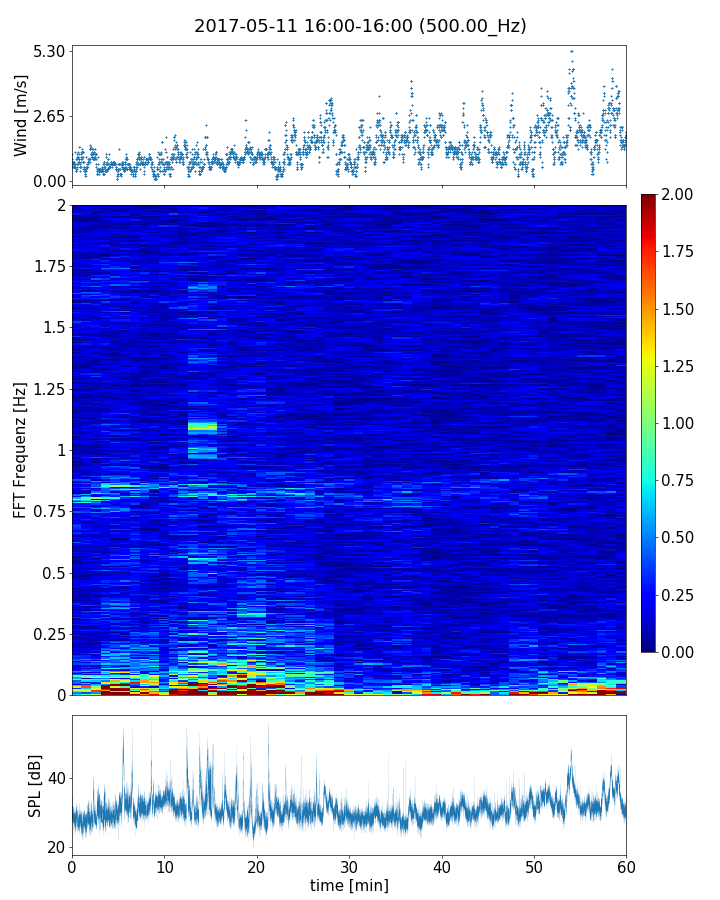Image resolution: width=720 pixels, height=900 pixels.
Task: Click the 0.75 tick on frequency axis
Action: click(x=48, y=512)
